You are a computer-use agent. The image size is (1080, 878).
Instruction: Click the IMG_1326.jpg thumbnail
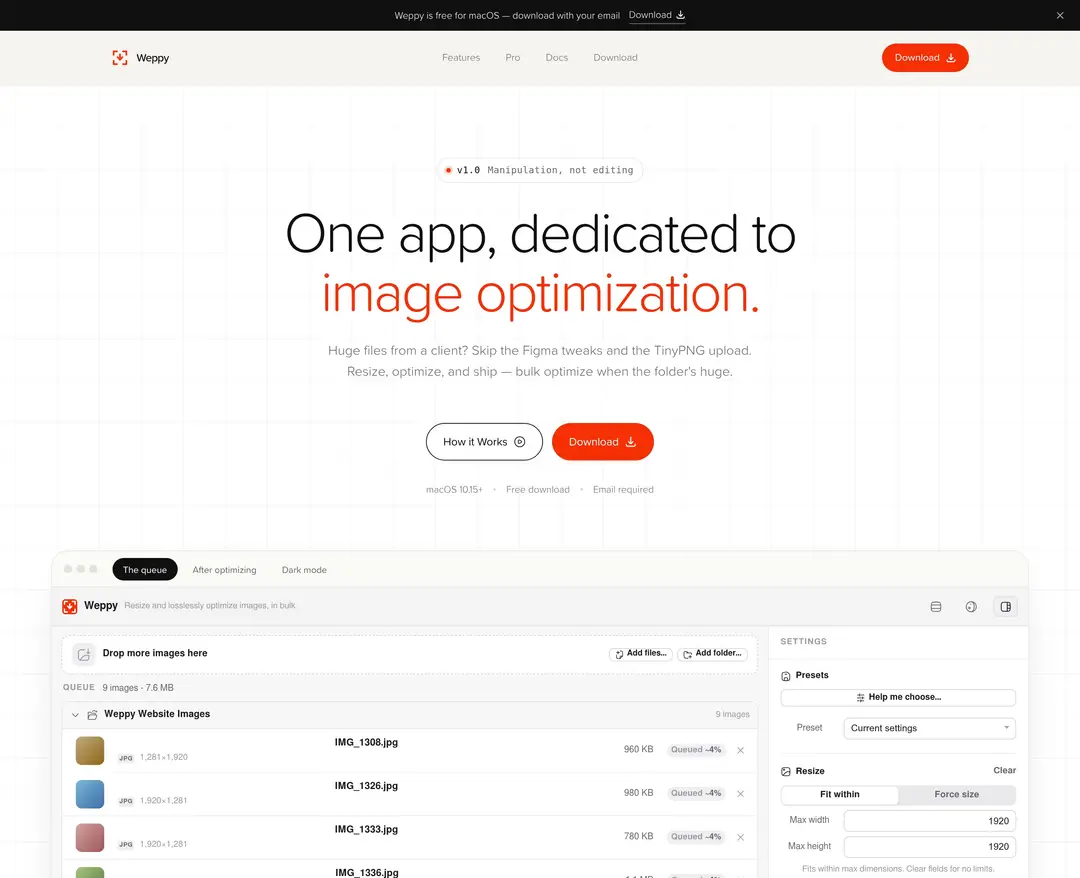coord(90,794)
